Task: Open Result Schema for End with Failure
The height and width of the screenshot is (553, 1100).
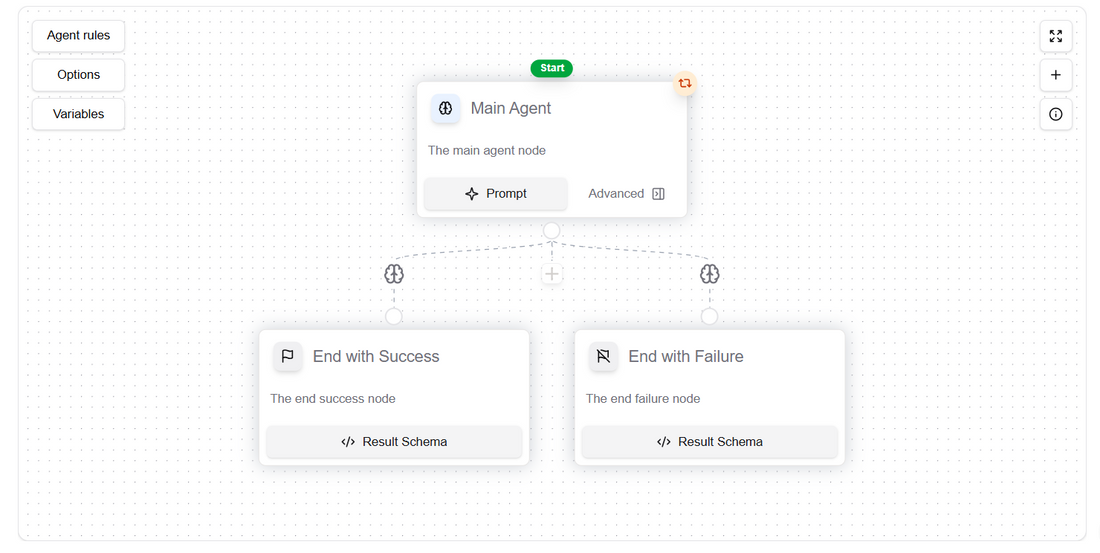Action: (x=710, y=442)
